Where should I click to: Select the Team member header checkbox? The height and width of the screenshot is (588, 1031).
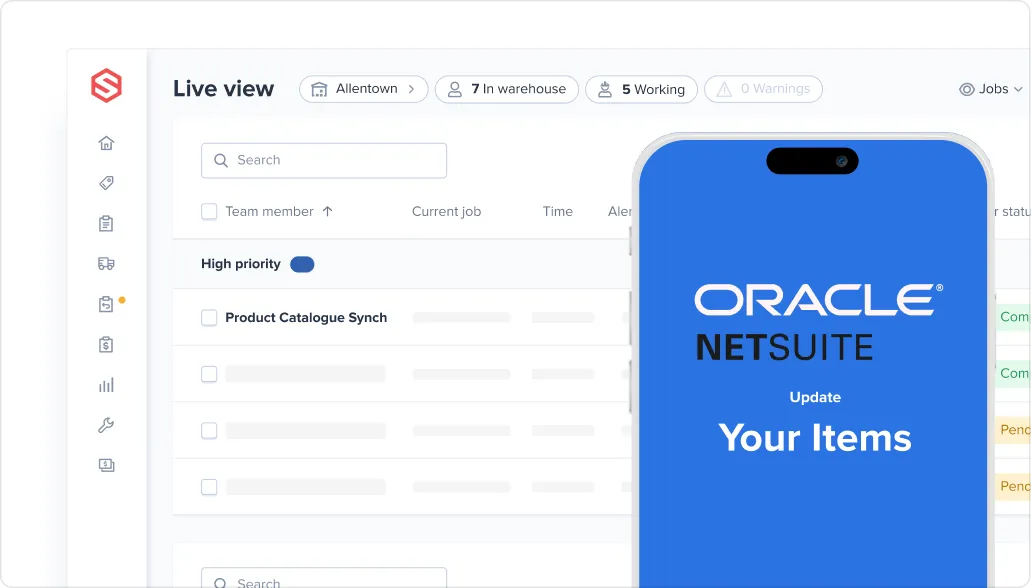click(x=209, y=211)
